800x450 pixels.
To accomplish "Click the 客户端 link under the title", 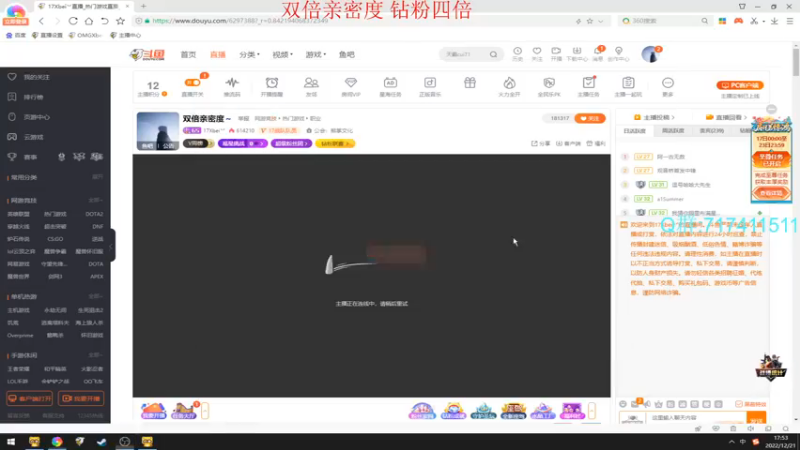I will (x=568, y=143).
